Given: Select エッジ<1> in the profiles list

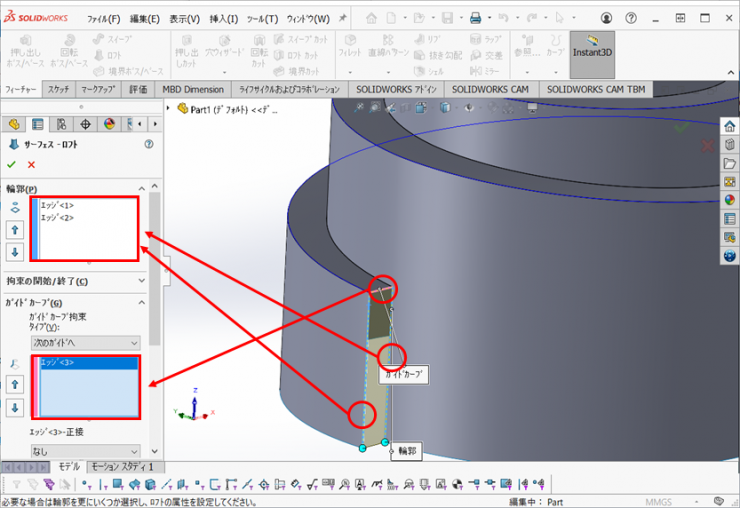Looking at the screenshot, I should tap(57, 205).
